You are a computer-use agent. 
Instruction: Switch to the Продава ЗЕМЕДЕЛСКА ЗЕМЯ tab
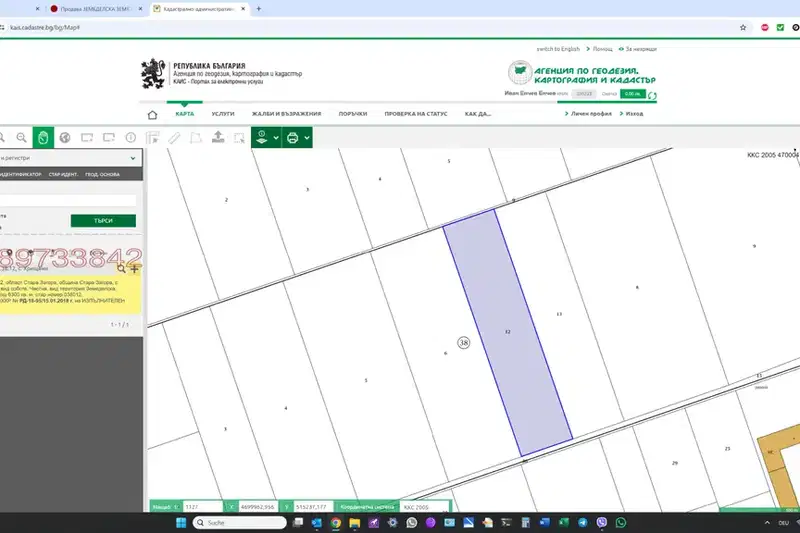pos(95,9)
